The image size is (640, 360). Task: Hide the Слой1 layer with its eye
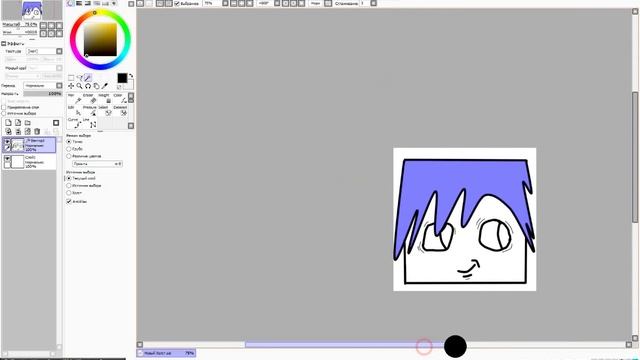point(7,159)
